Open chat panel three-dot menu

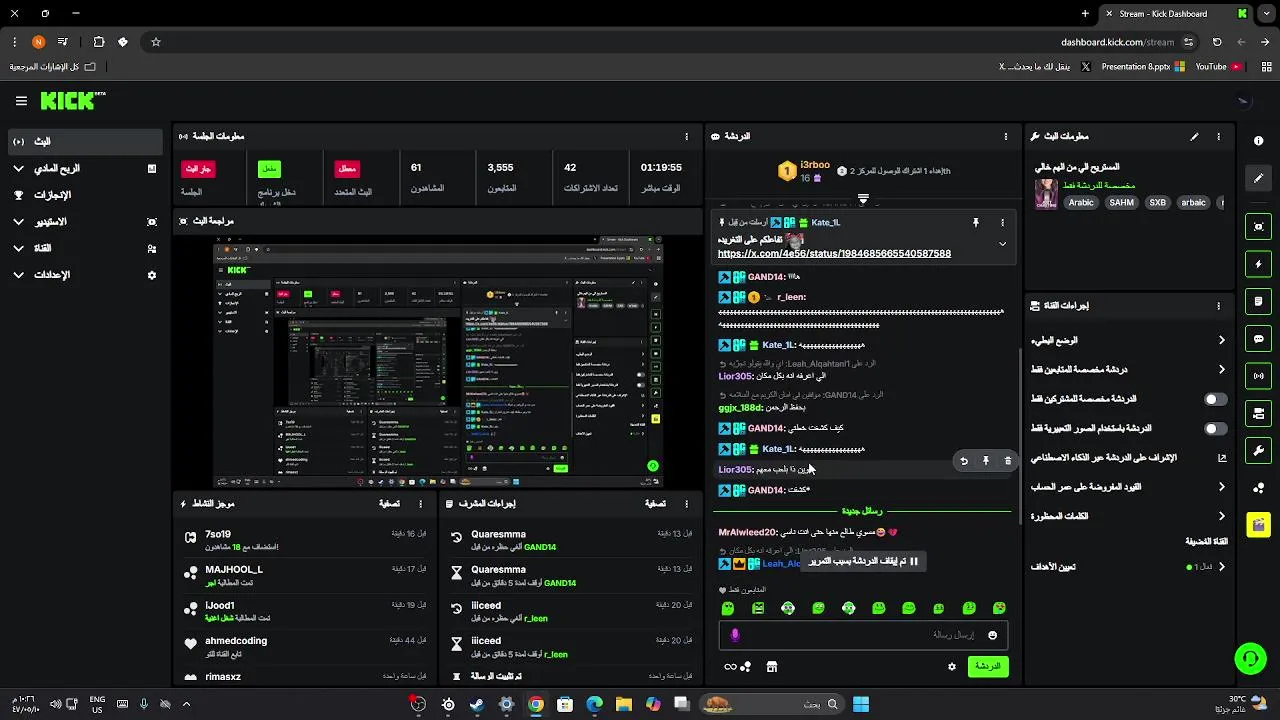[1006, 137]
